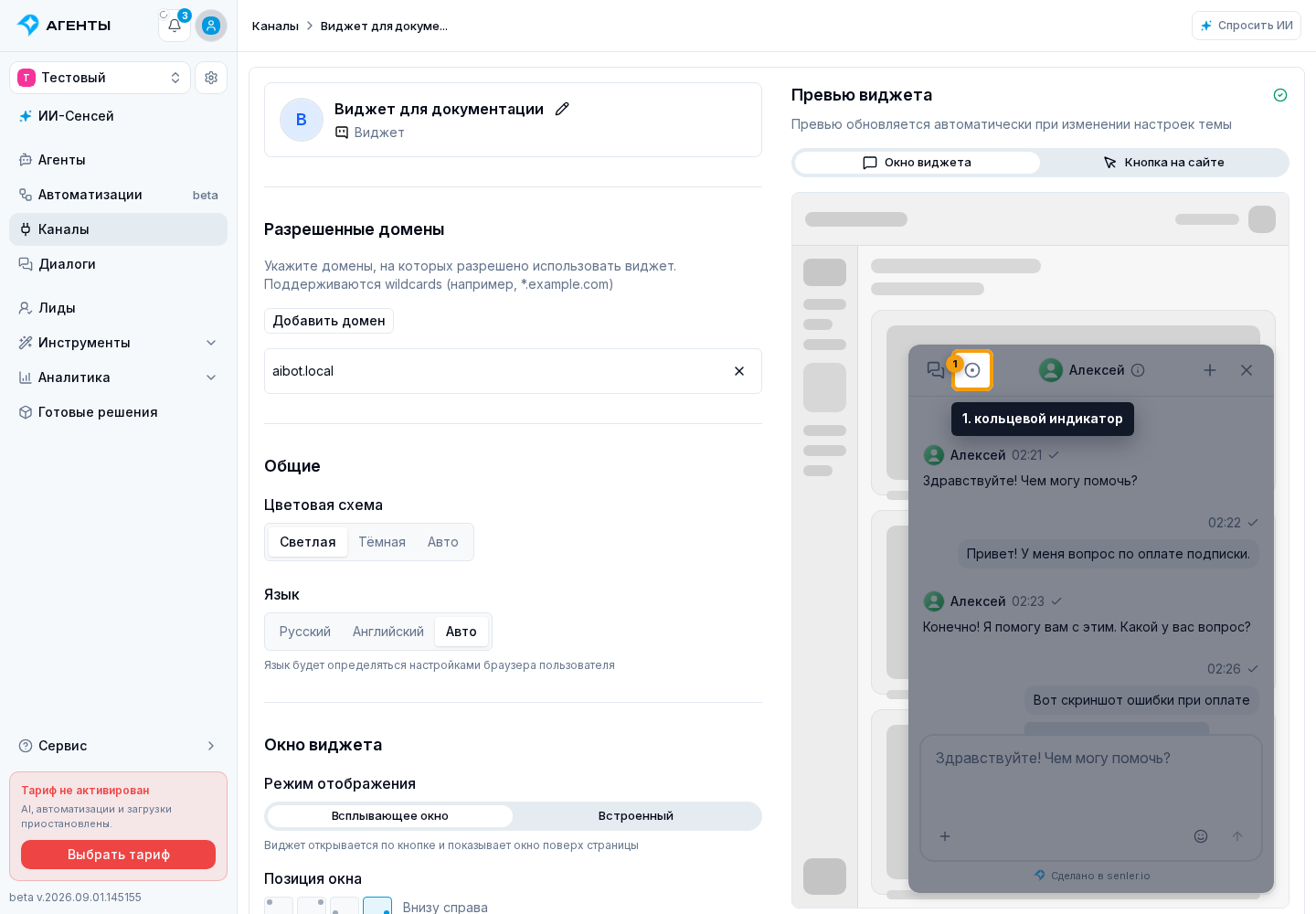1316x914 pixels.
Task: Click Спросить ИИ button
Action: point(1247,26)
